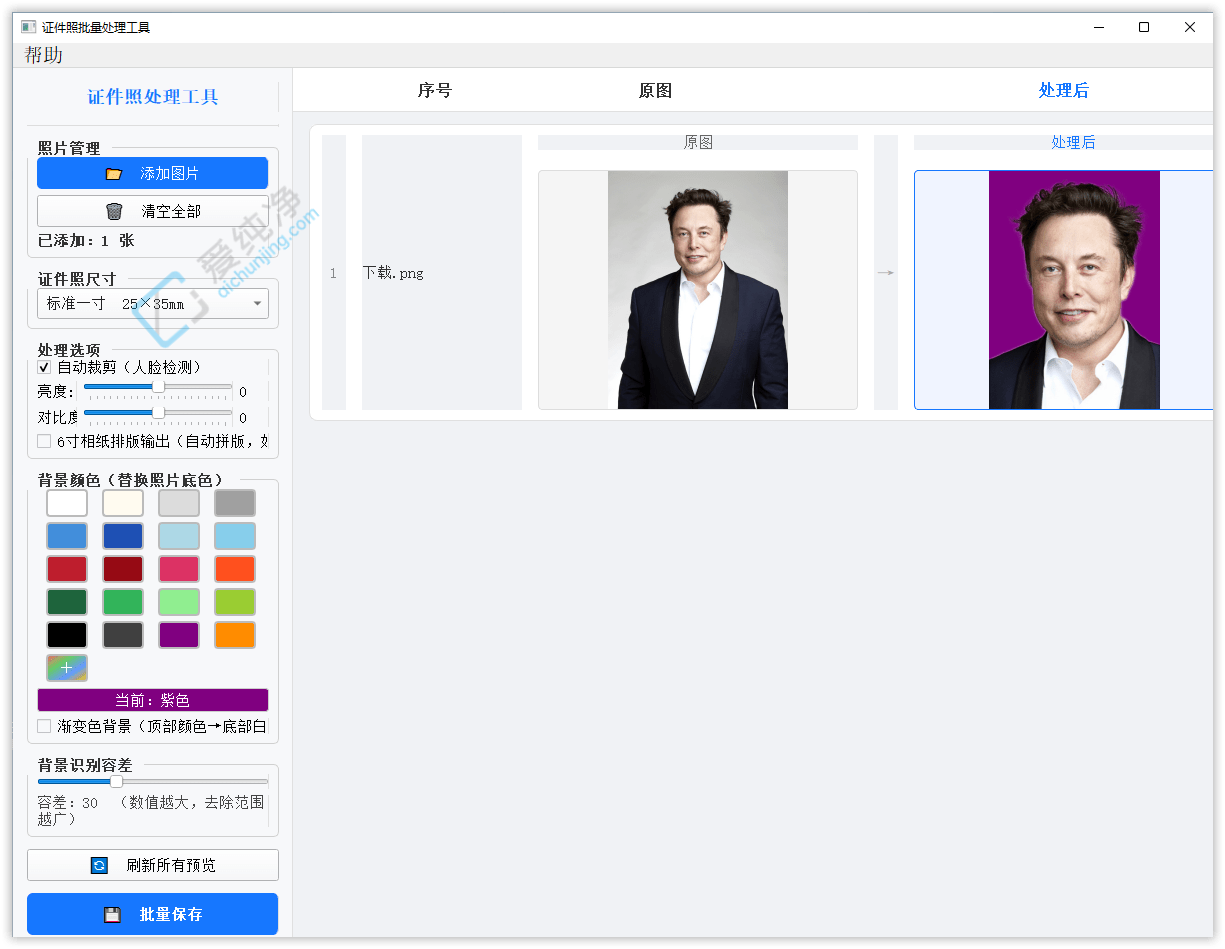Select the medium blue background swatch
This screenshot has width=1225, height=949.
point(67,536)
